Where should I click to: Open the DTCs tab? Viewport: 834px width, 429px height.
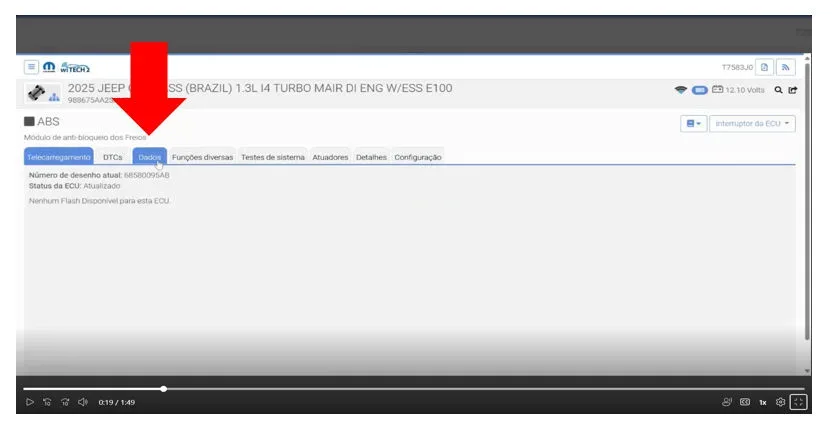pyautogui.click(x=113, y=157)
